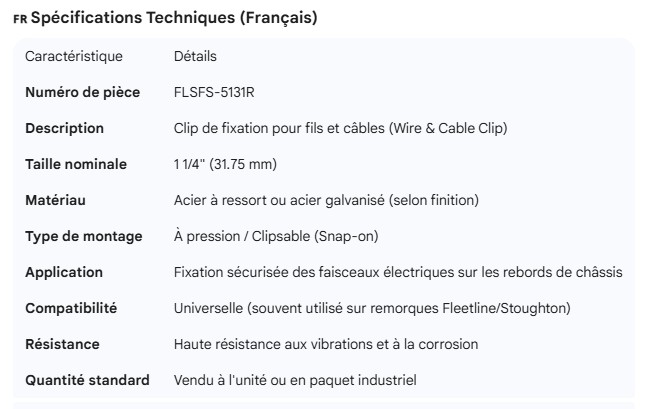Click the FR flag label in heading
This screenshot has height=409, width=646.
pos(20,20)
